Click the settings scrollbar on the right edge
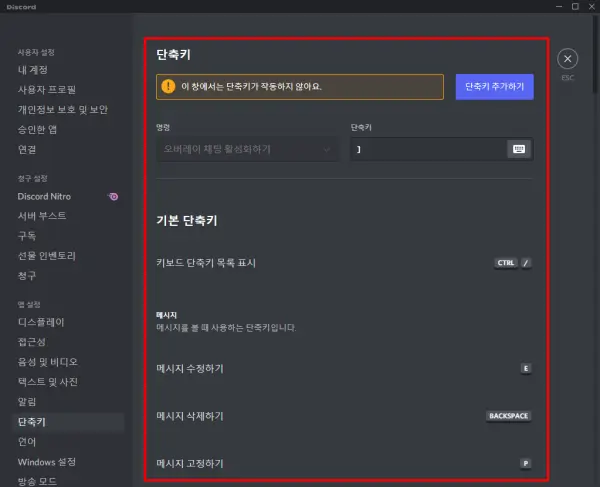The image size is (600, 487). point(595,54)
